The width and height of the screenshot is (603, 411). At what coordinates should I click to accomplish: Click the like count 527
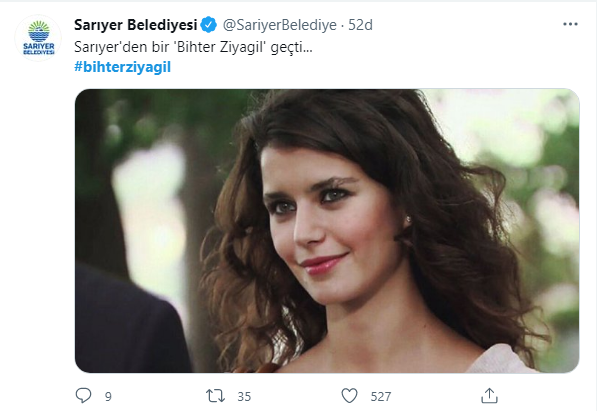(x=381, y=396)
